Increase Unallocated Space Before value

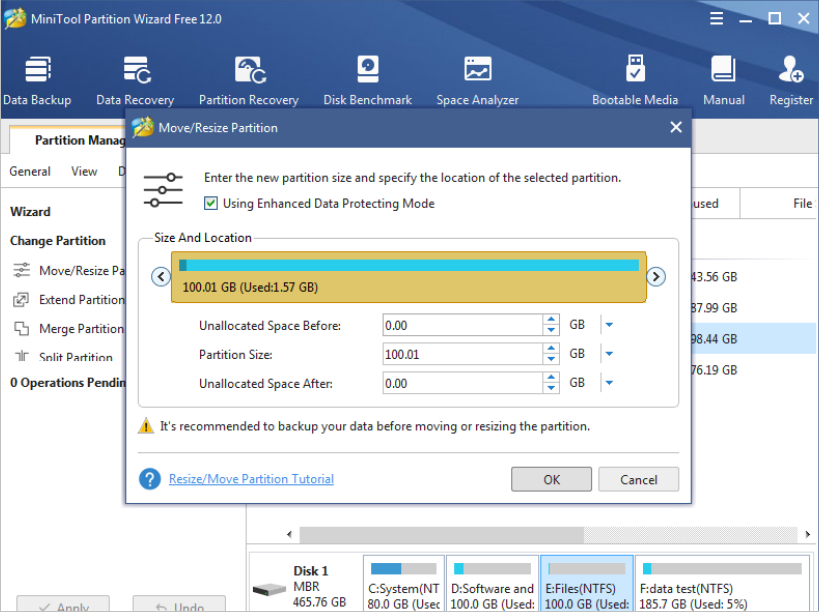pos(551,320)
